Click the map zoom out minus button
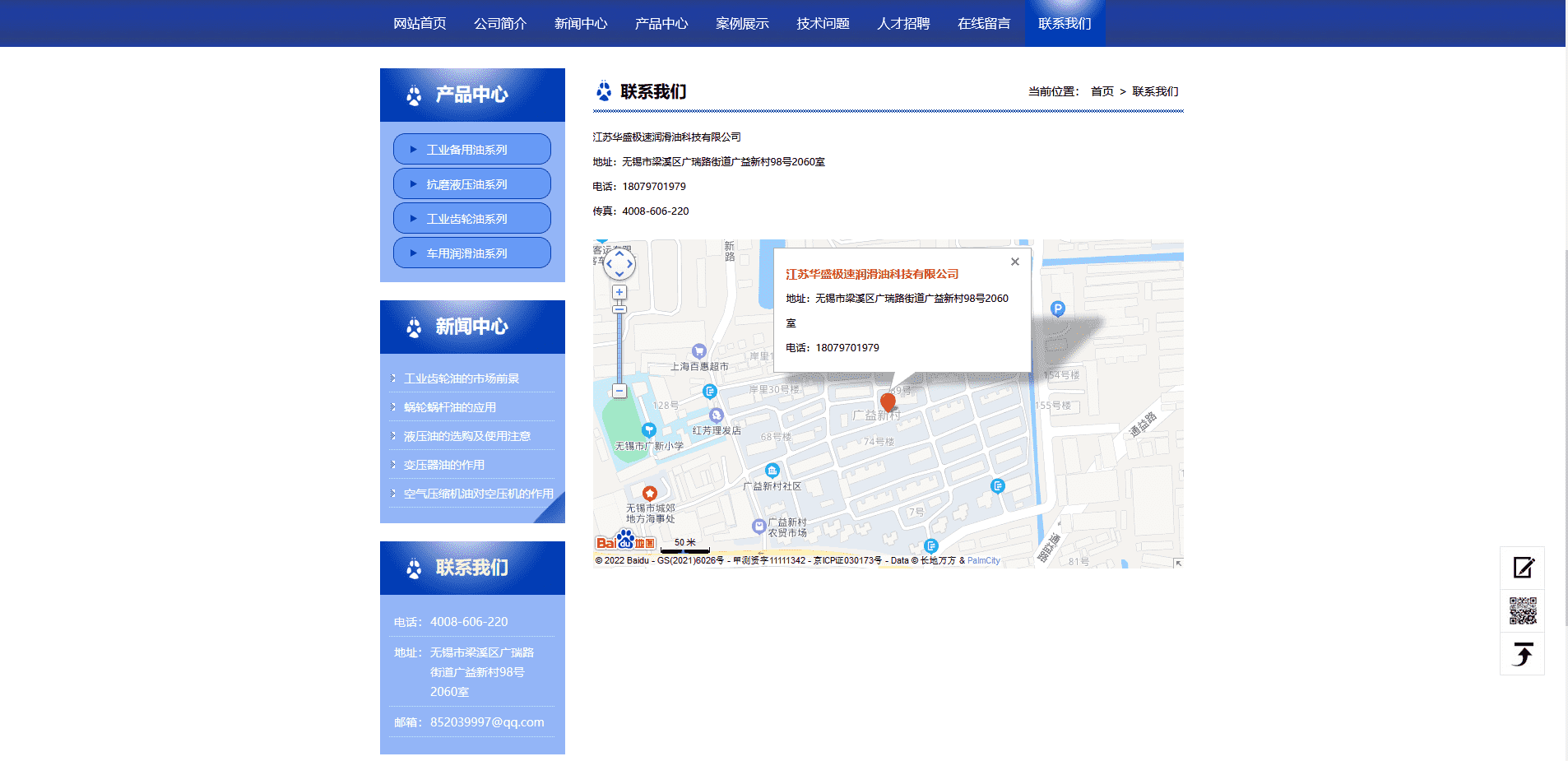 click(619, 392)
